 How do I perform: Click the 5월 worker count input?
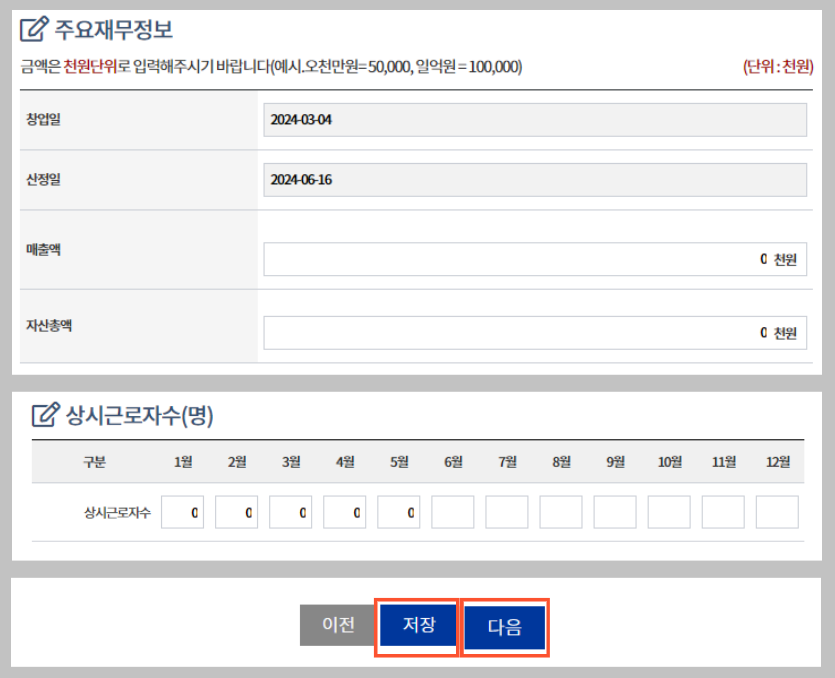click(398, 512)
